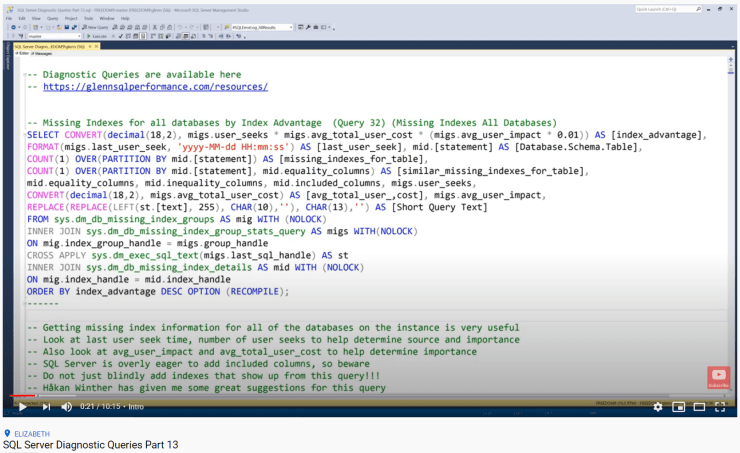Play the YouTube video
740x453 pixels.
22,406
